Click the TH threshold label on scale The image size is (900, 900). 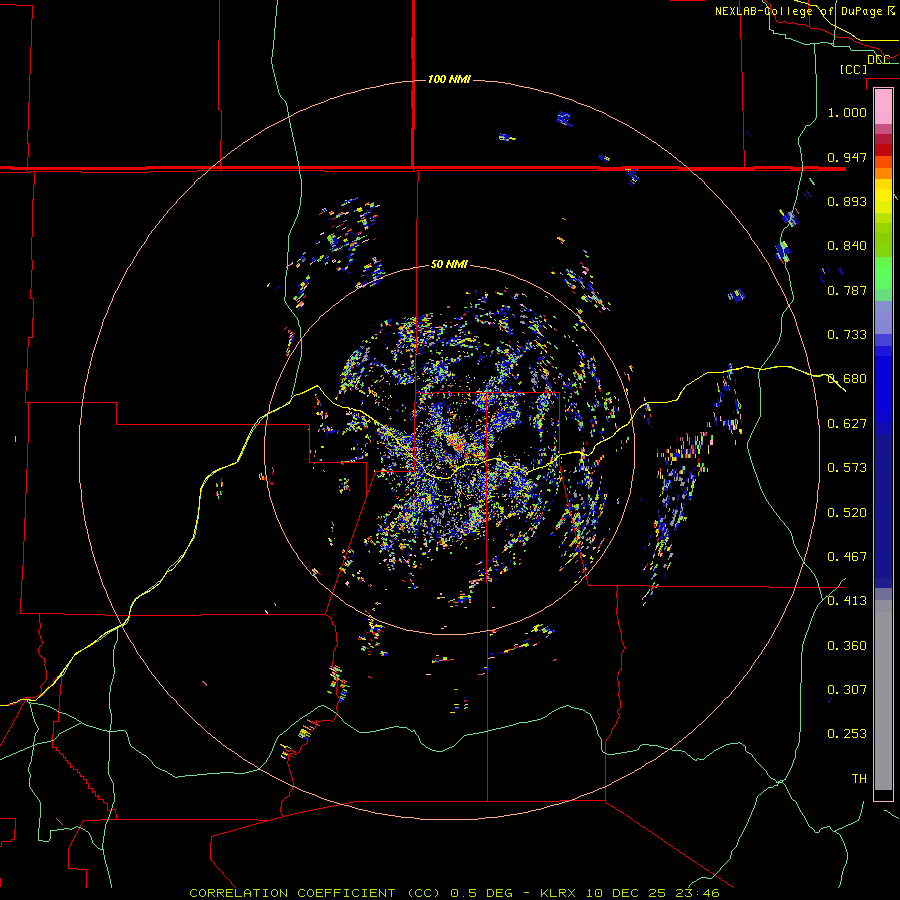pyautogui.click(x=859, y=779)
